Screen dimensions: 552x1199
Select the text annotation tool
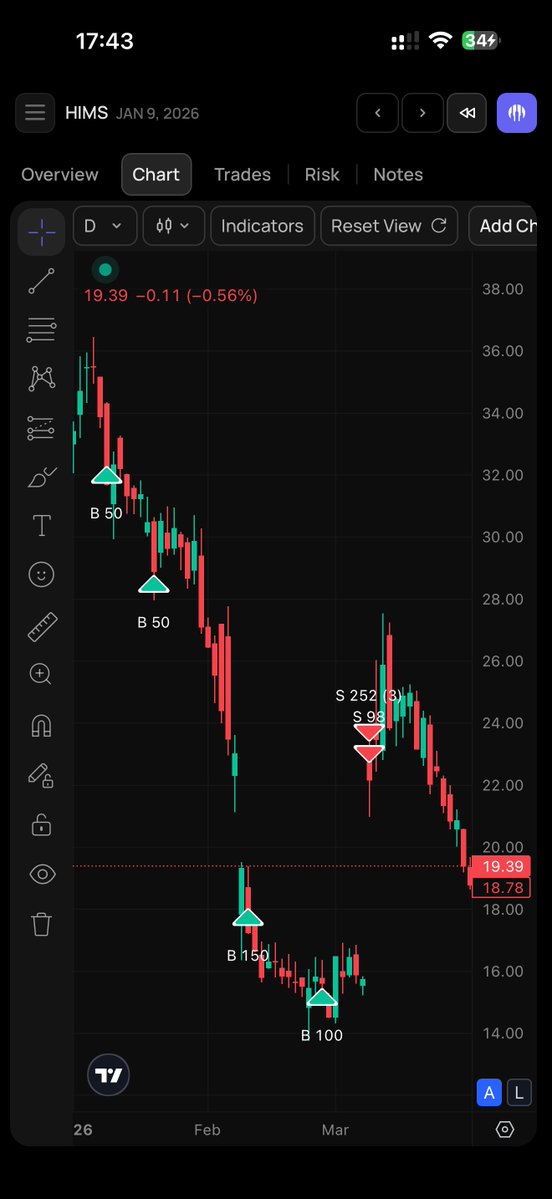point(41,525)
